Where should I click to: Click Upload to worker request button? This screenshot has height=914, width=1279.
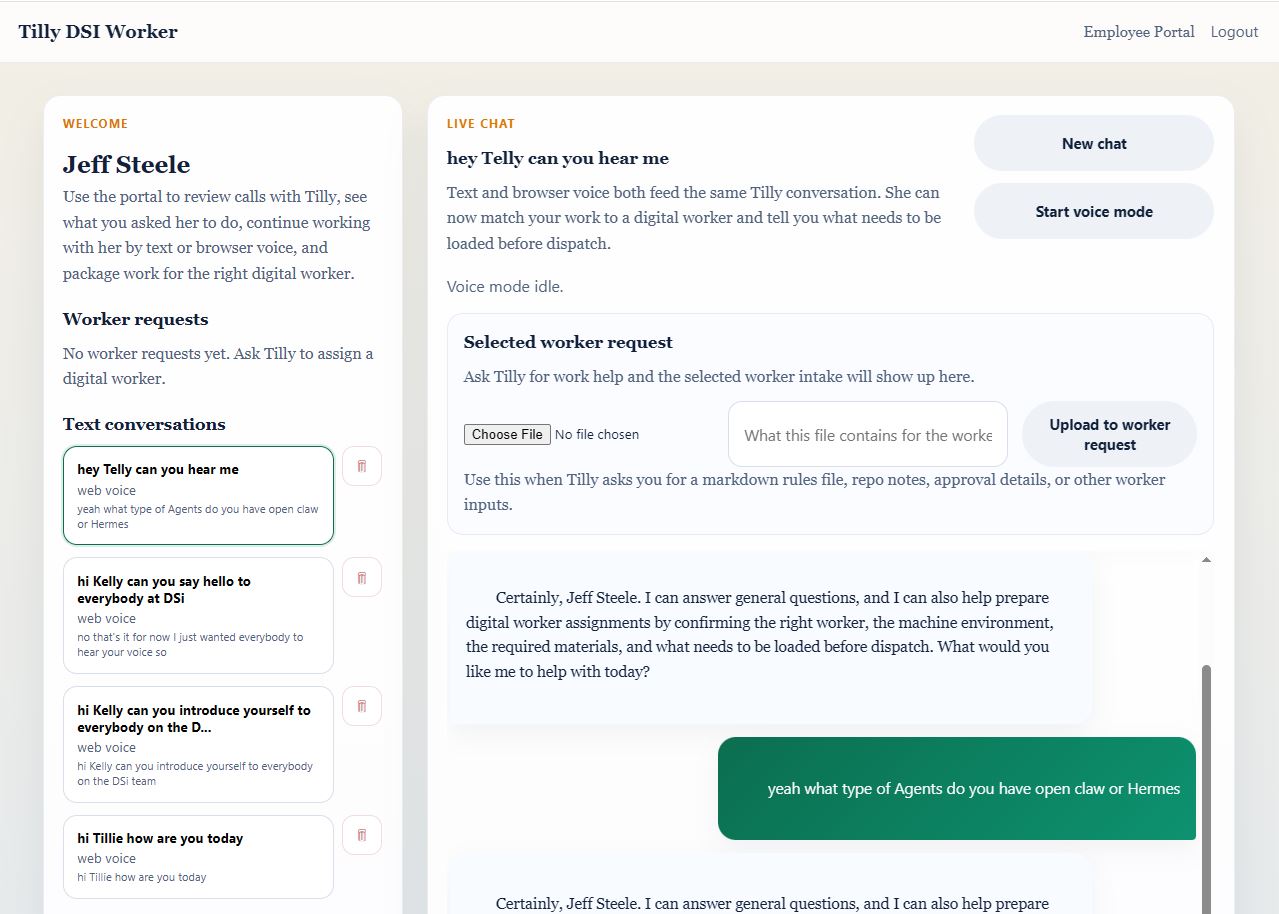point(1109,434)
